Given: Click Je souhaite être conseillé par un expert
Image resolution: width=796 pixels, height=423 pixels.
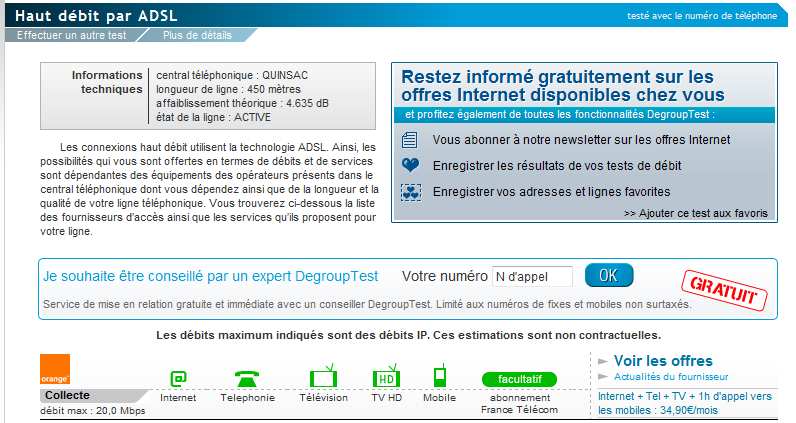Looking at the screenshot, I should coord(211,276).
